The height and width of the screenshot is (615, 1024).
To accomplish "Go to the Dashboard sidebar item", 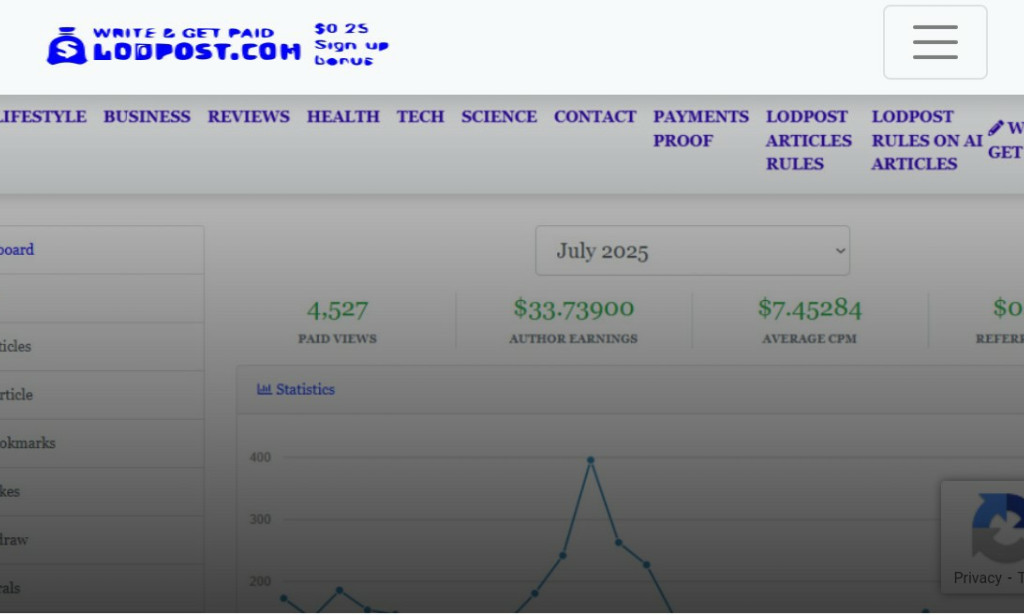I will click(15, 249).
